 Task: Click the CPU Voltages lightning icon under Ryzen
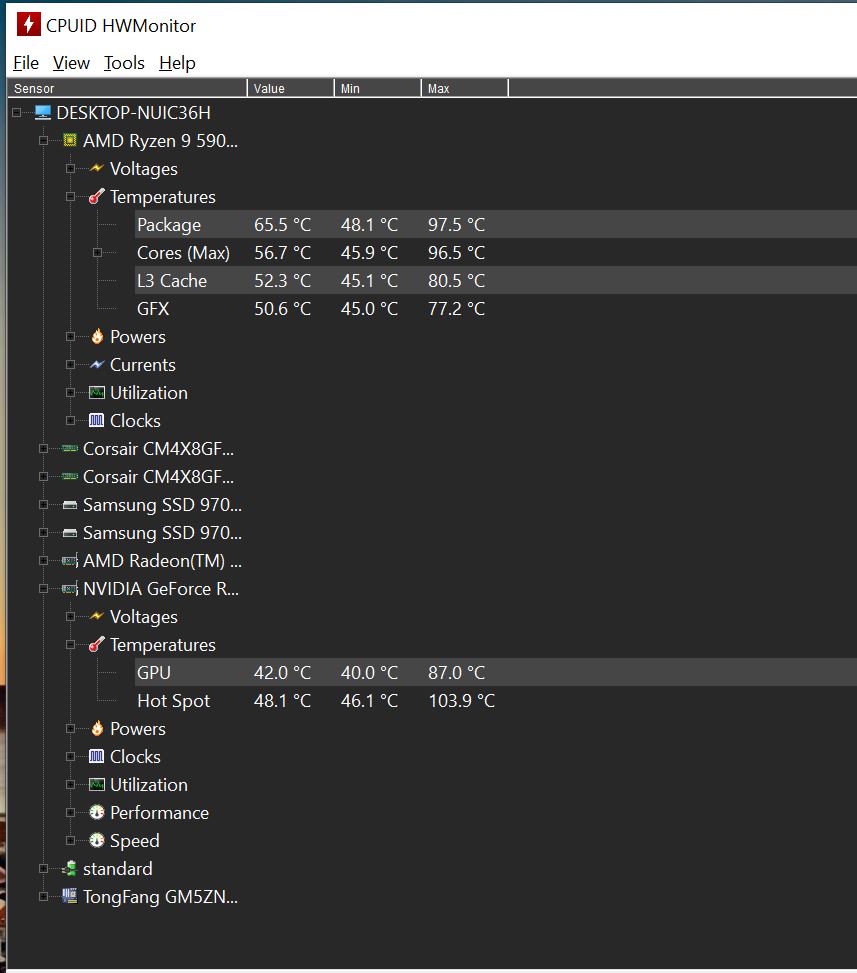coord(96,168)
